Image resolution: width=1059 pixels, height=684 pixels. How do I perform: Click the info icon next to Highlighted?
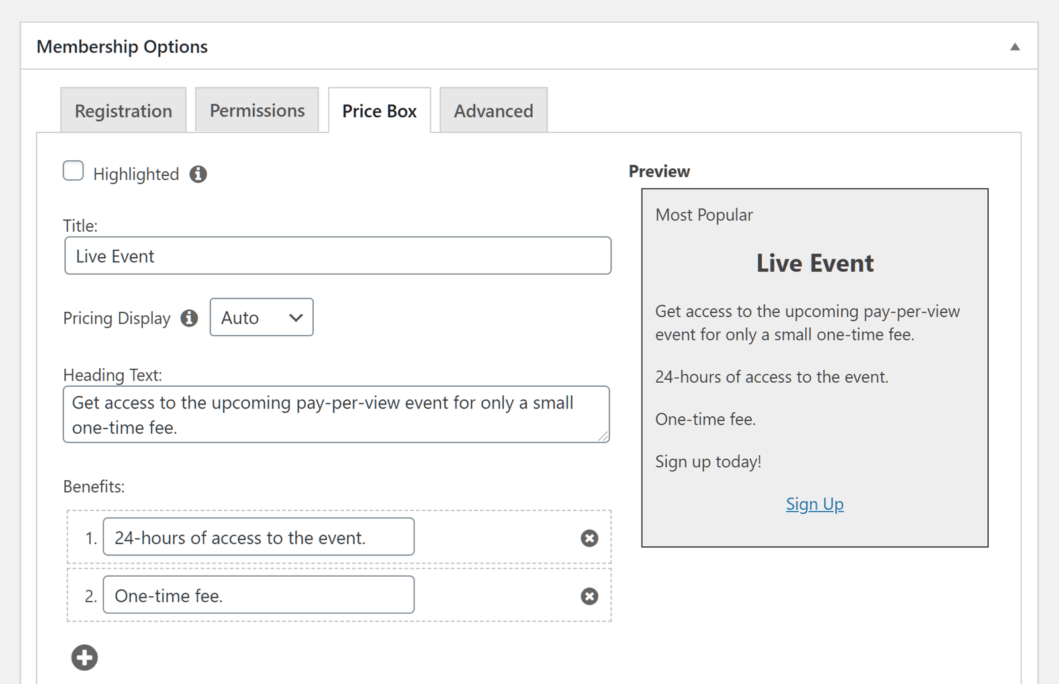[197, 173]
